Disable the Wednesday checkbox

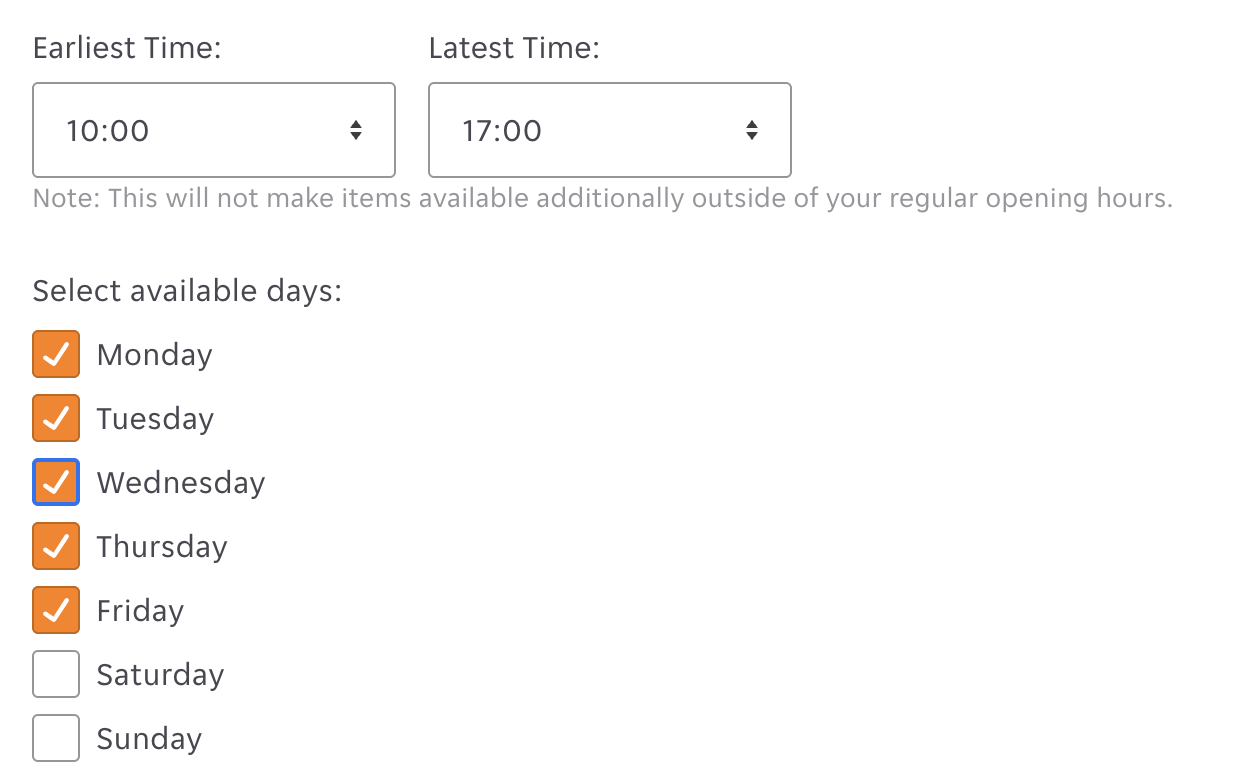pyautogui.click(x=56, y=483)
